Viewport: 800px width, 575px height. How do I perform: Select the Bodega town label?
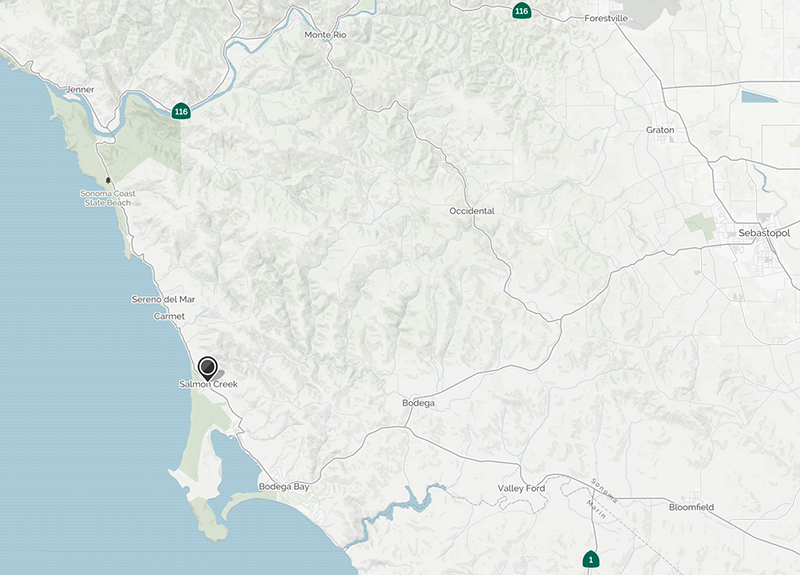418,403
